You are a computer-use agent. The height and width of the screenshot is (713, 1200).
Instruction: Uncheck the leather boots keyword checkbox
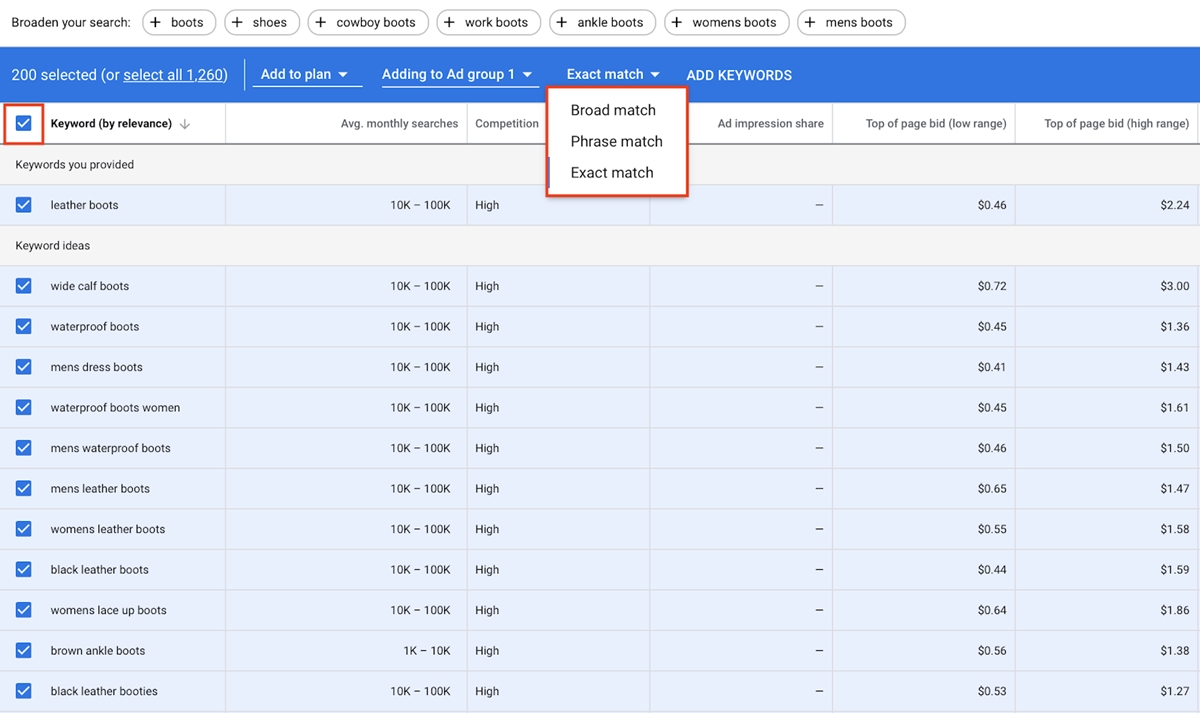[x=24, y=205]
